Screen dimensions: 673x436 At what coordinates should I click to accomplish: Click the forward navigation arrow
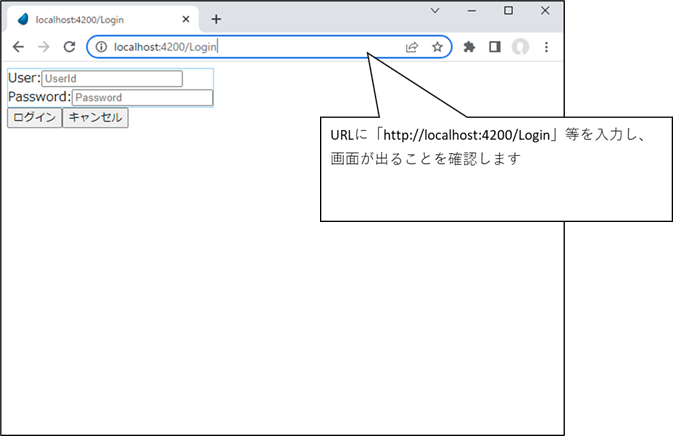[43, 47]
